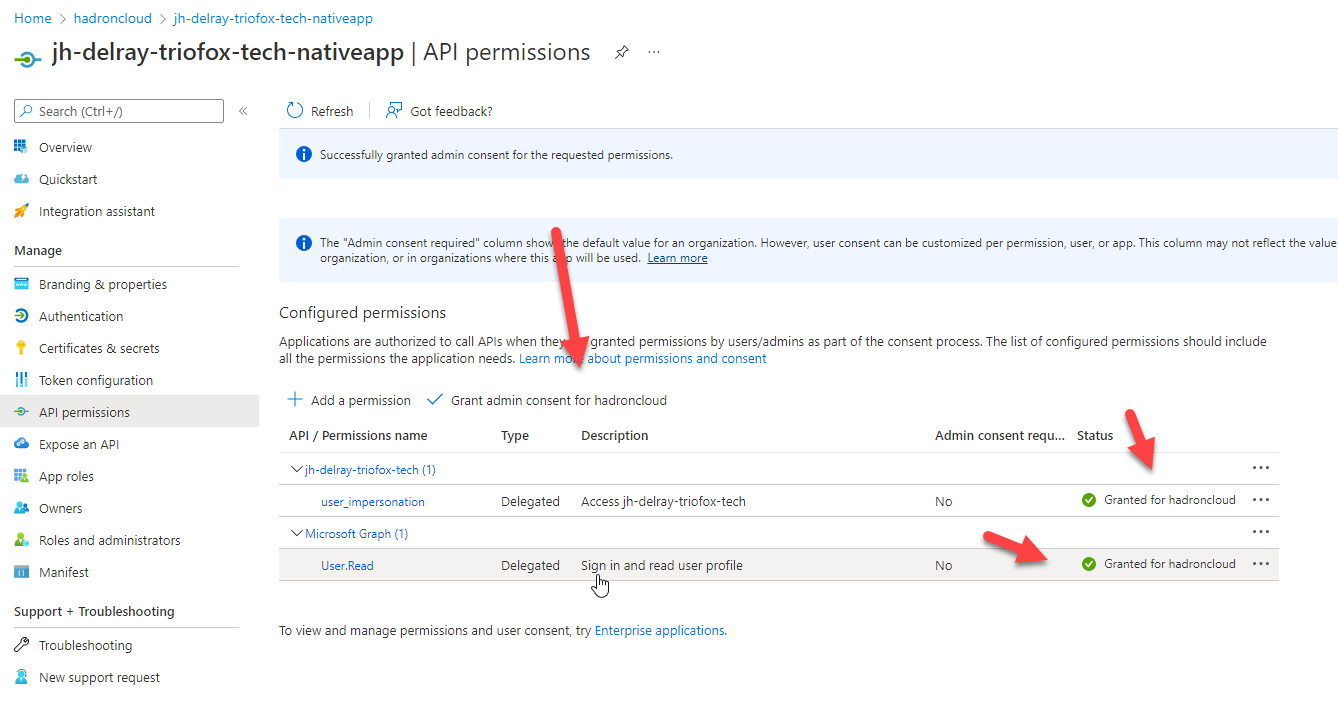Click the Roles and administrators icon

(x=21, y=540)
